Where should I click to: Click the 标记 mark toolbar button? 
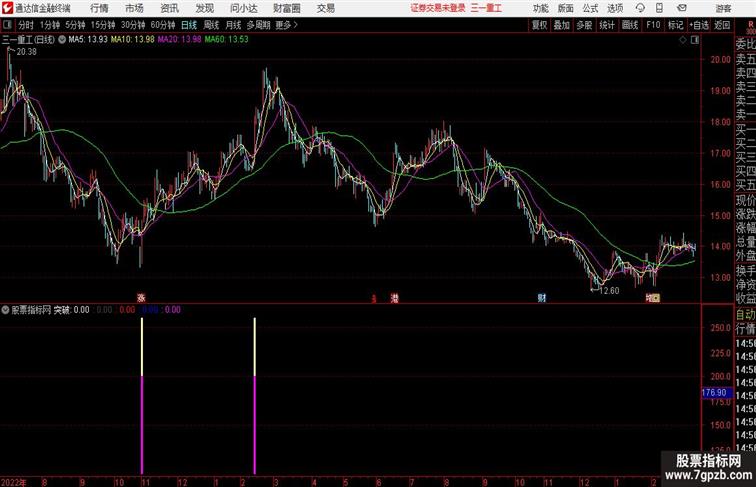coord(675,25)
